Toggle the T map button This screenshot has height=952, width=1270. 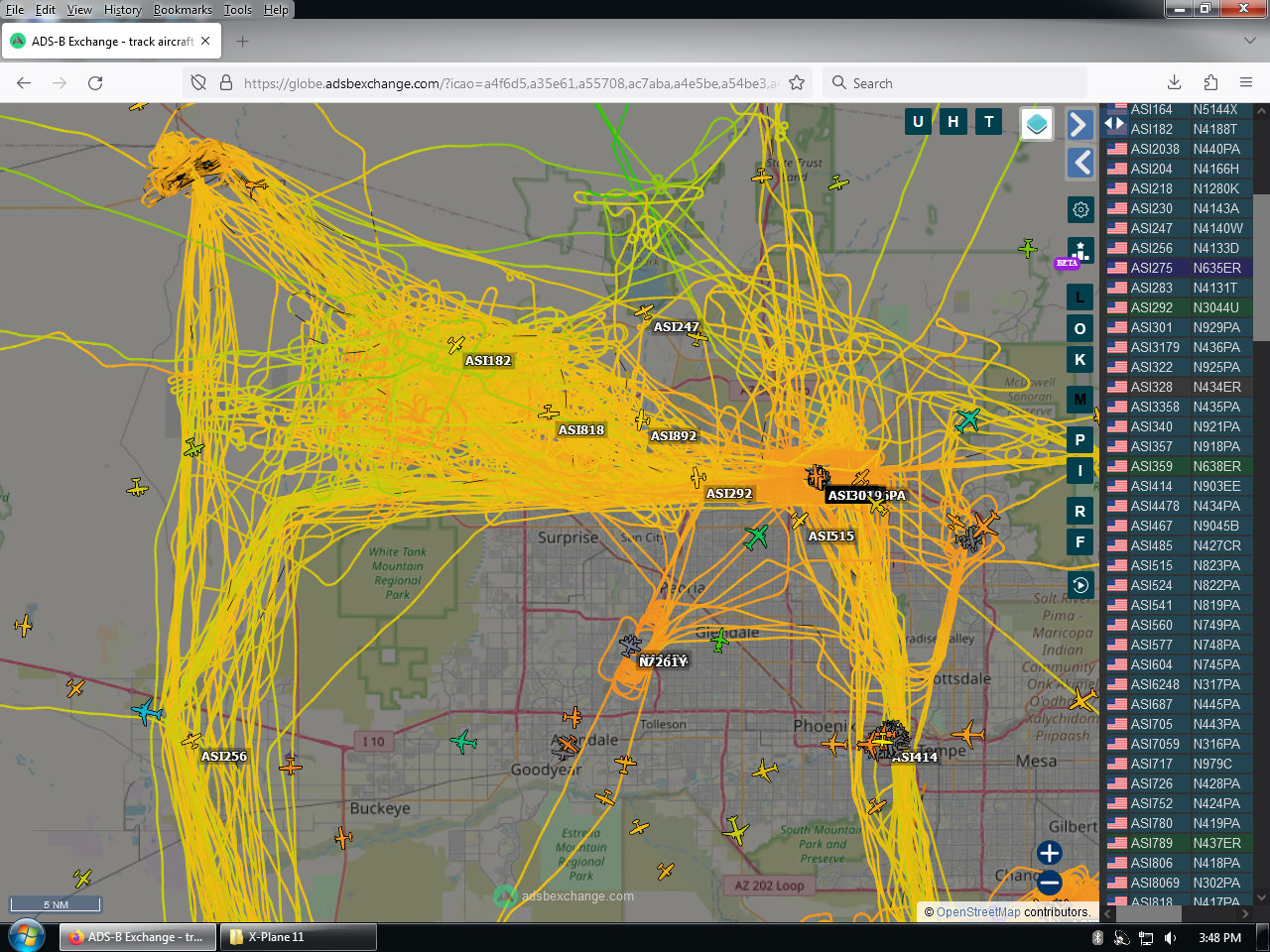(x=989, y=122)
